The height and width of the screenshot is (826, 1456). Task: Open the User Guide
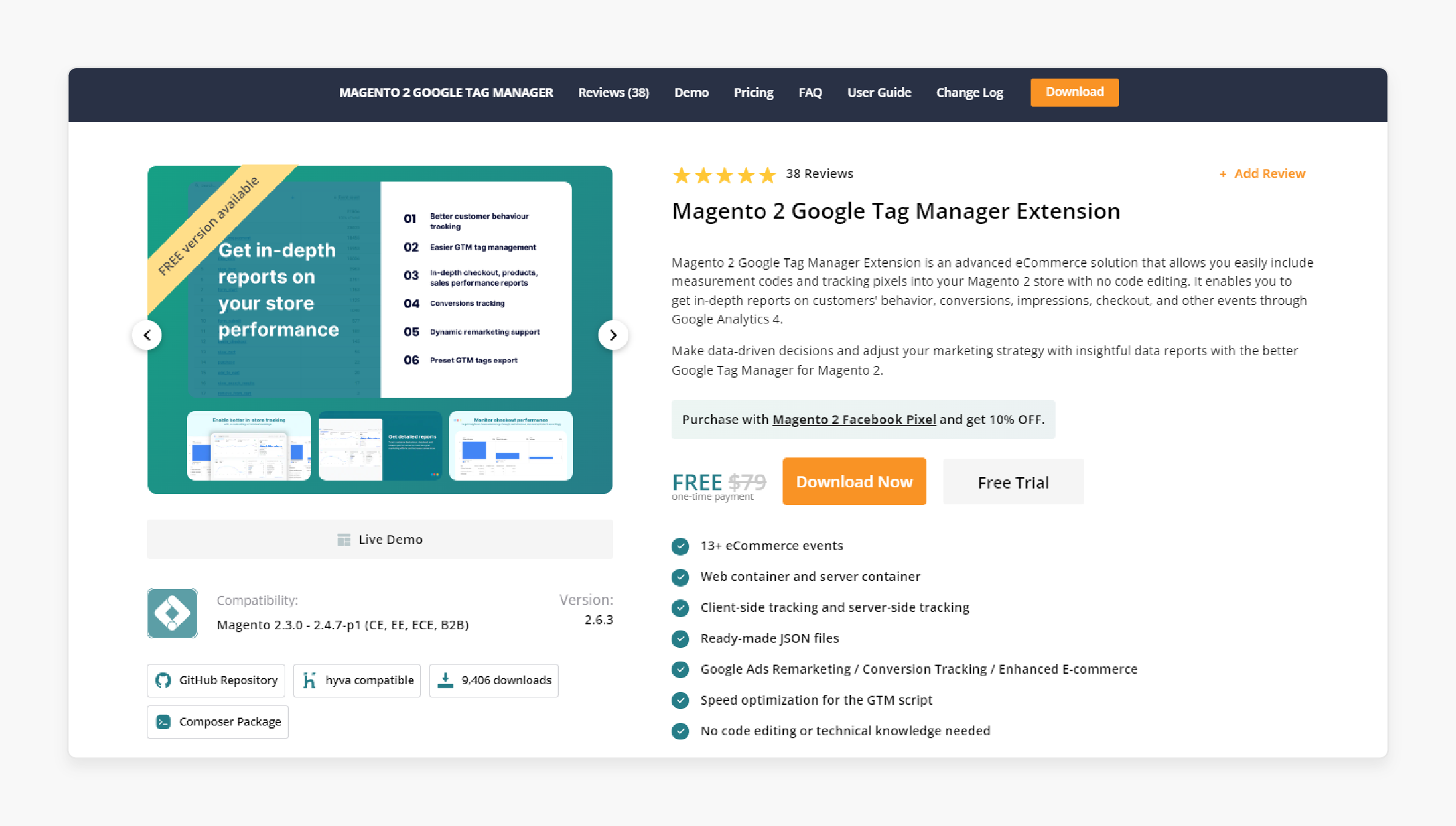click(x=879, y=93)
